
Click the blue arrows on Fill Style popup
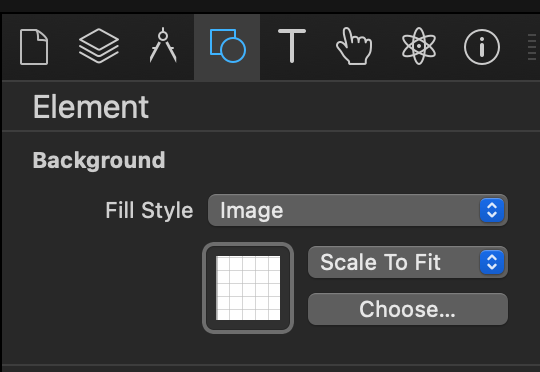(492, 210)
